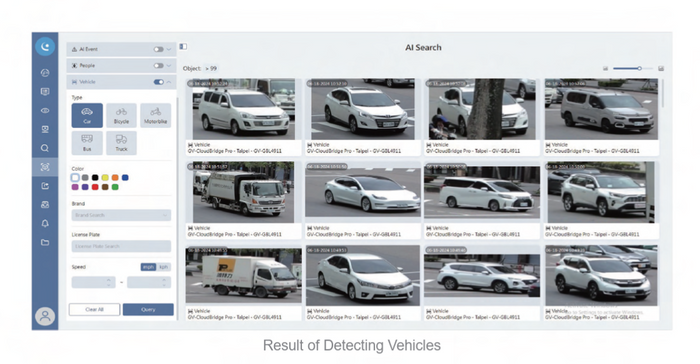Viewport: 700px width, 364px height.
Task: Click the maximum speed stepper field
Action: (x=149, y=282)
